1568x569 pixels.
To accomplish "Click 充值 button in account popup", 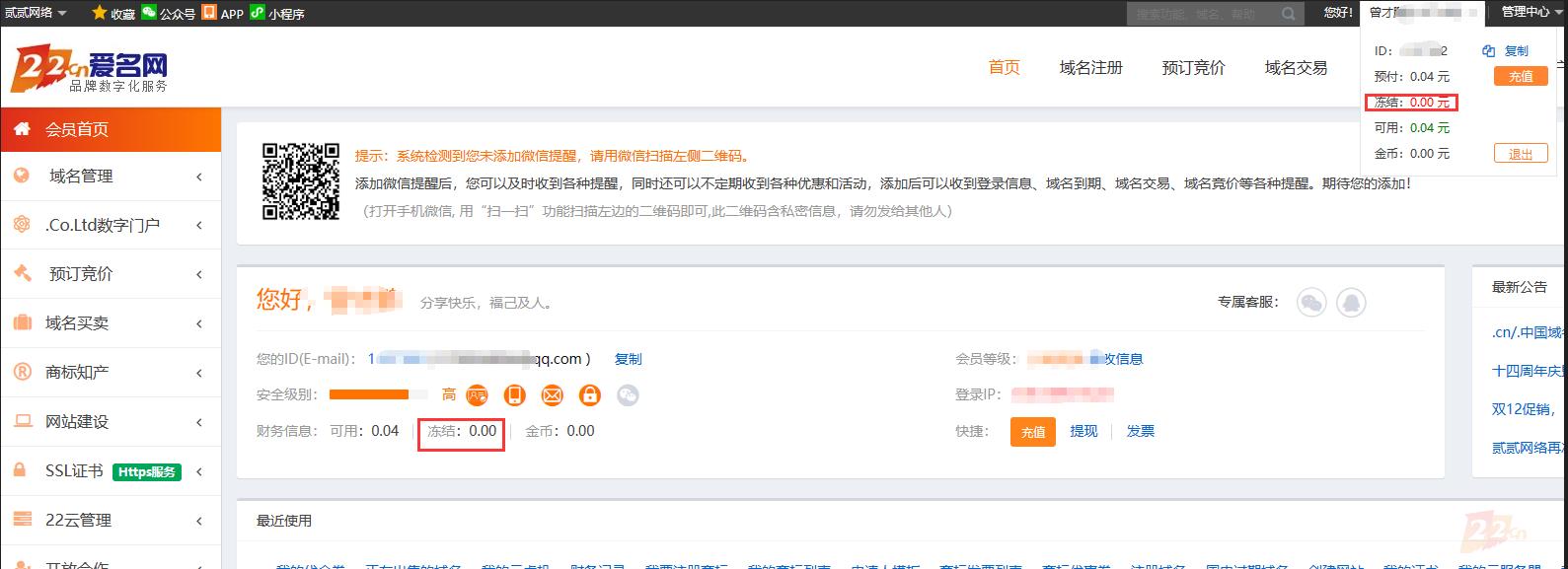I will coord(1521,76).
